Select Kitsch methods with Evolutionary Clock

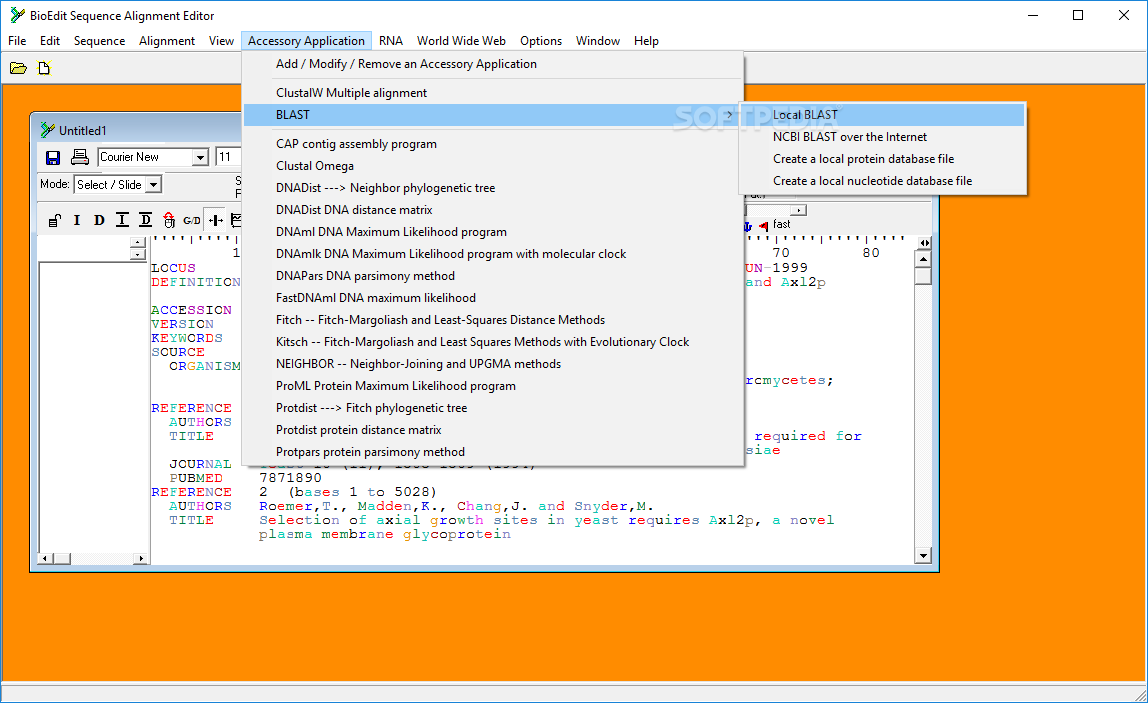coord(493,342)
